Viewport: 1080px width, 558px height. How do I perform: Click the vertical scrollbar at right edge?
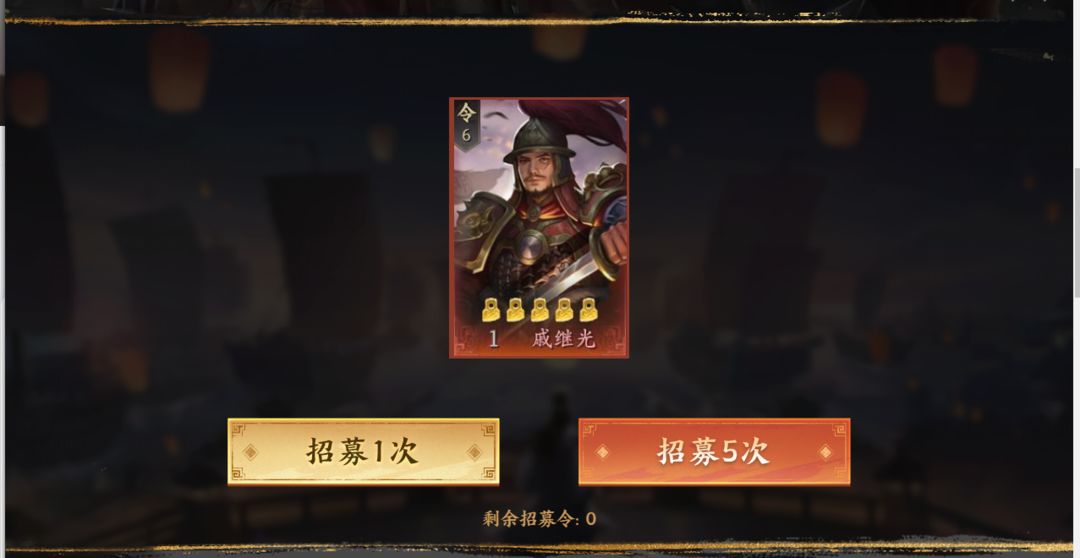tap(1077, 234)
